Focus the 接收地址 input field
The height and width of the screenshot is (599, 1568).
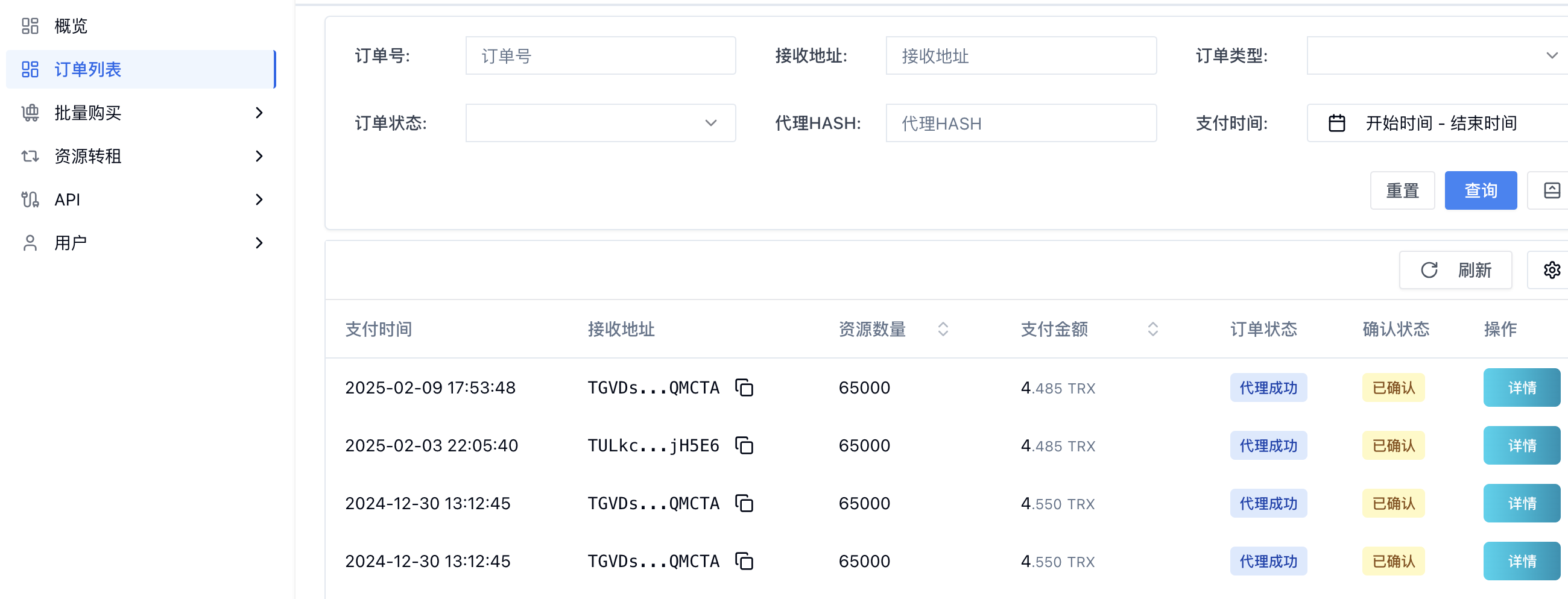1021,55
